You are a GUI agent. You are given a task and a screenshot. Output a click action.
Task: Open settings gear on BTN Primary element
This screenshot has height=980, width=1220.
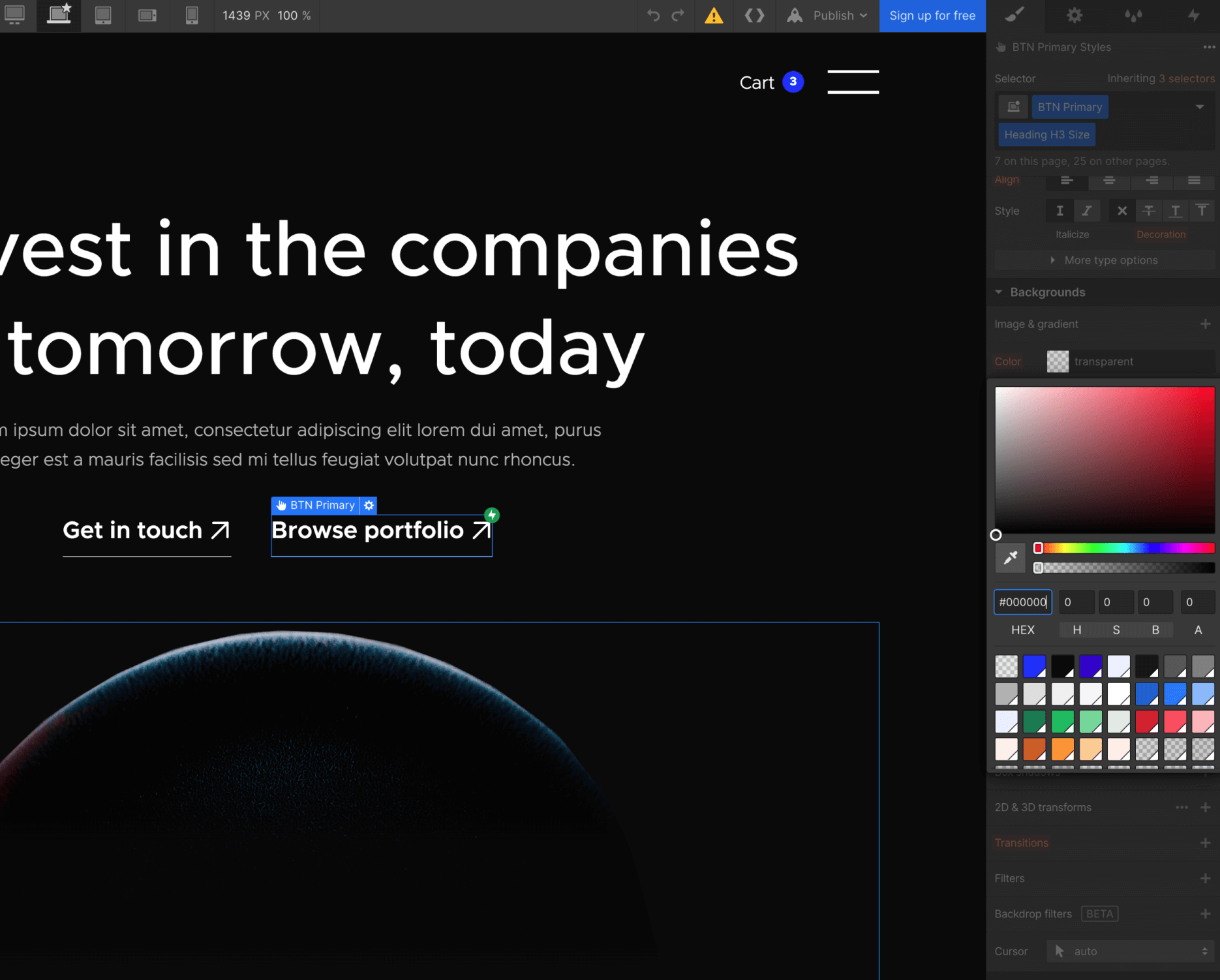[x=369, y=505]
